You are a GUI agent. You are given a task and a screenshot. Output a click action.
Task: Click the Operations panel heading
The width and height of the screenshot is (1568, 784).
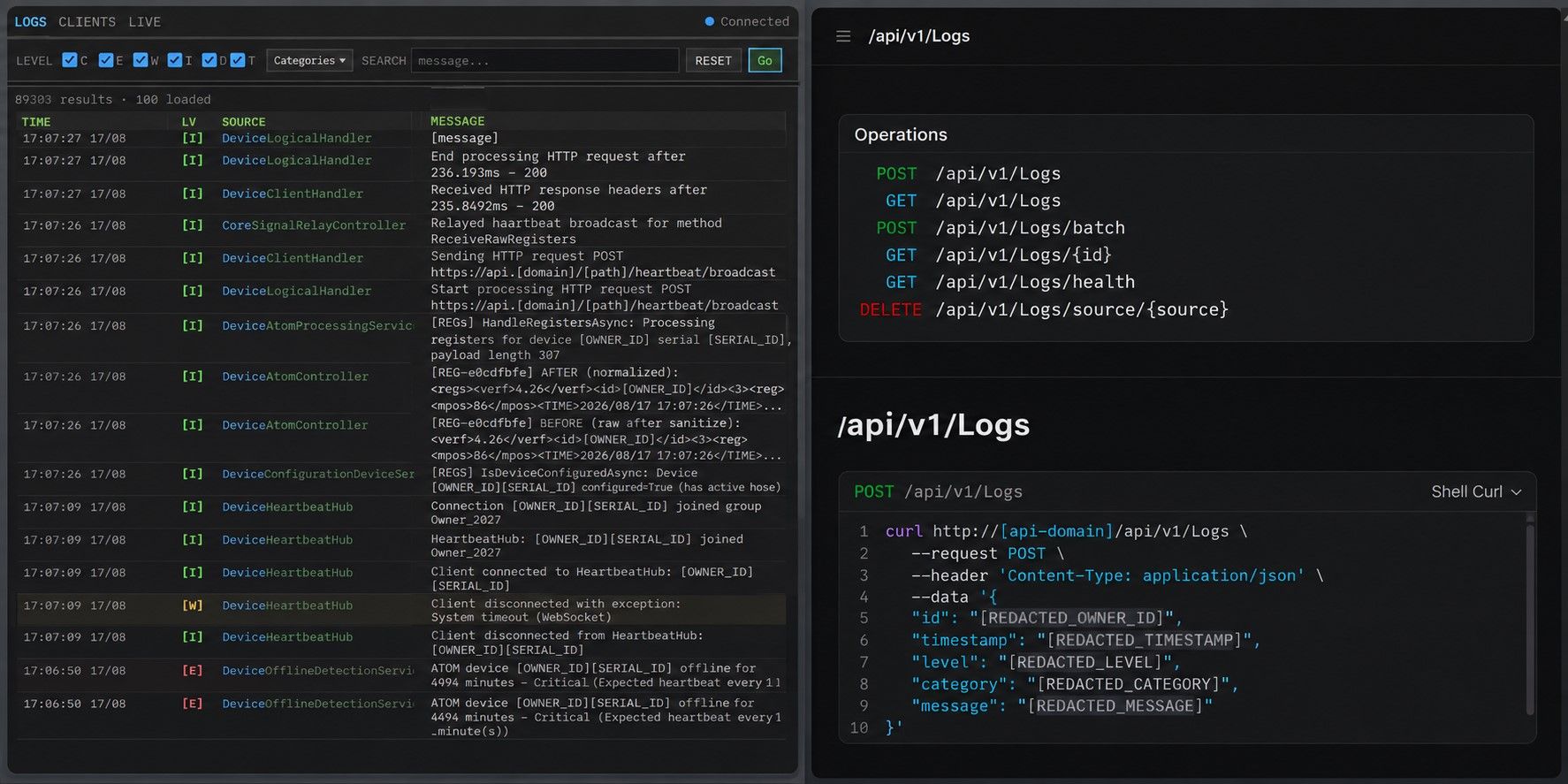(x=901, y=134)
